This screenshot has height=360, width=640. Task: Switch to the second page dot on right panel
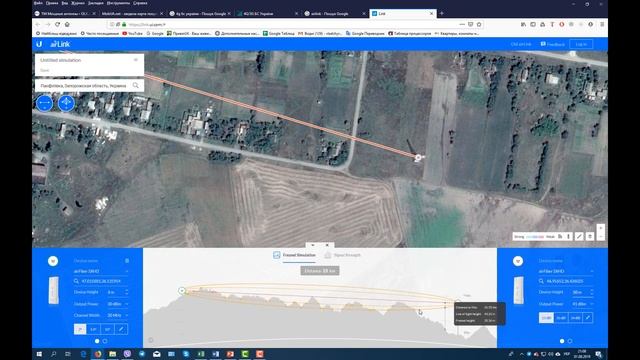(570, 341)
